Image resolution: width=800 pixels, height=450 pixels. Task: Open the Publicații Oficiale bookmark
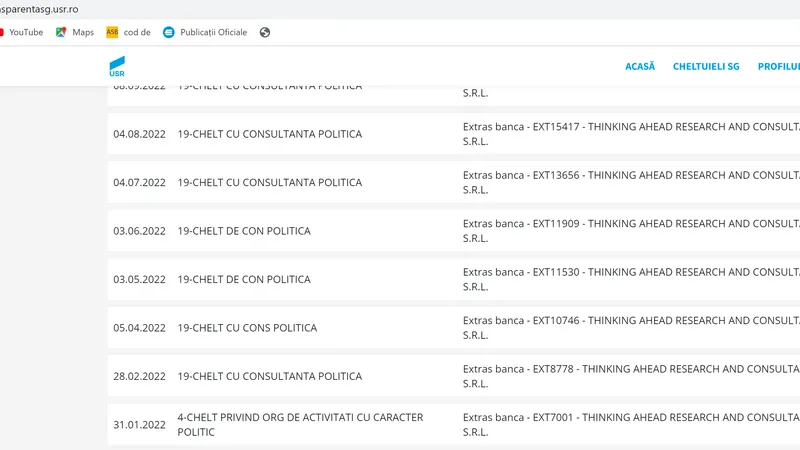pyautogui.click(x=205, y=32)
